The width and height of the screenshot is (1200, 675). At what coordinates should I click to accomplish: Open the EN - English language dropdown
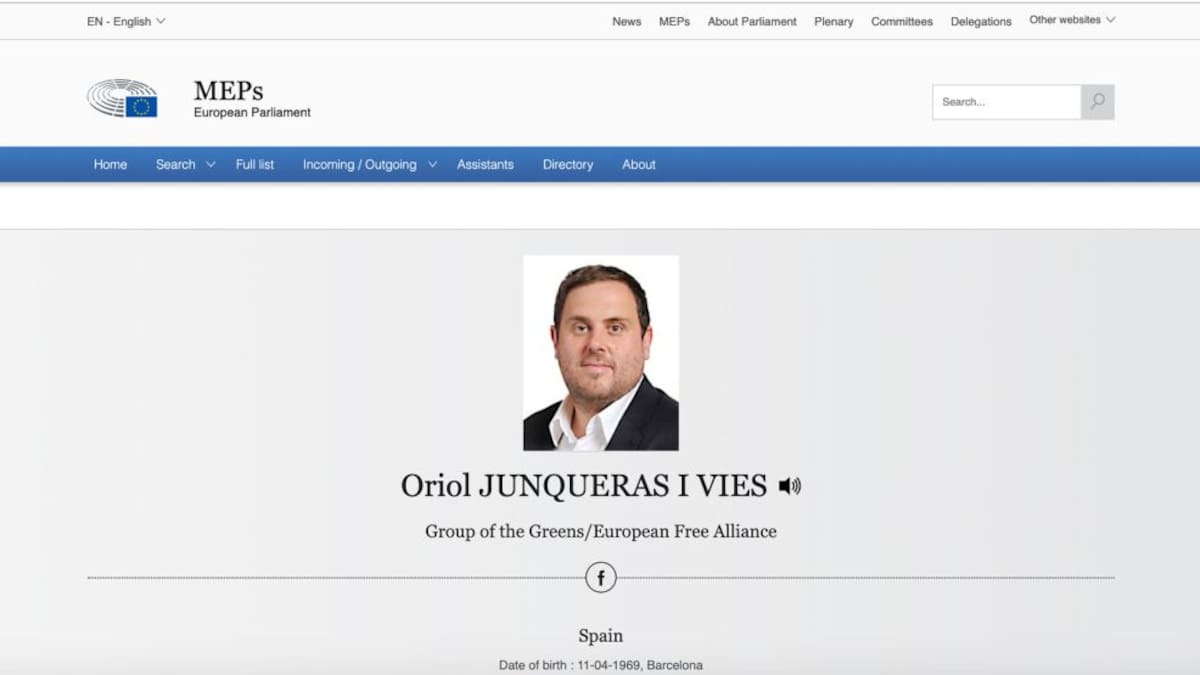[x=126, y=21]
